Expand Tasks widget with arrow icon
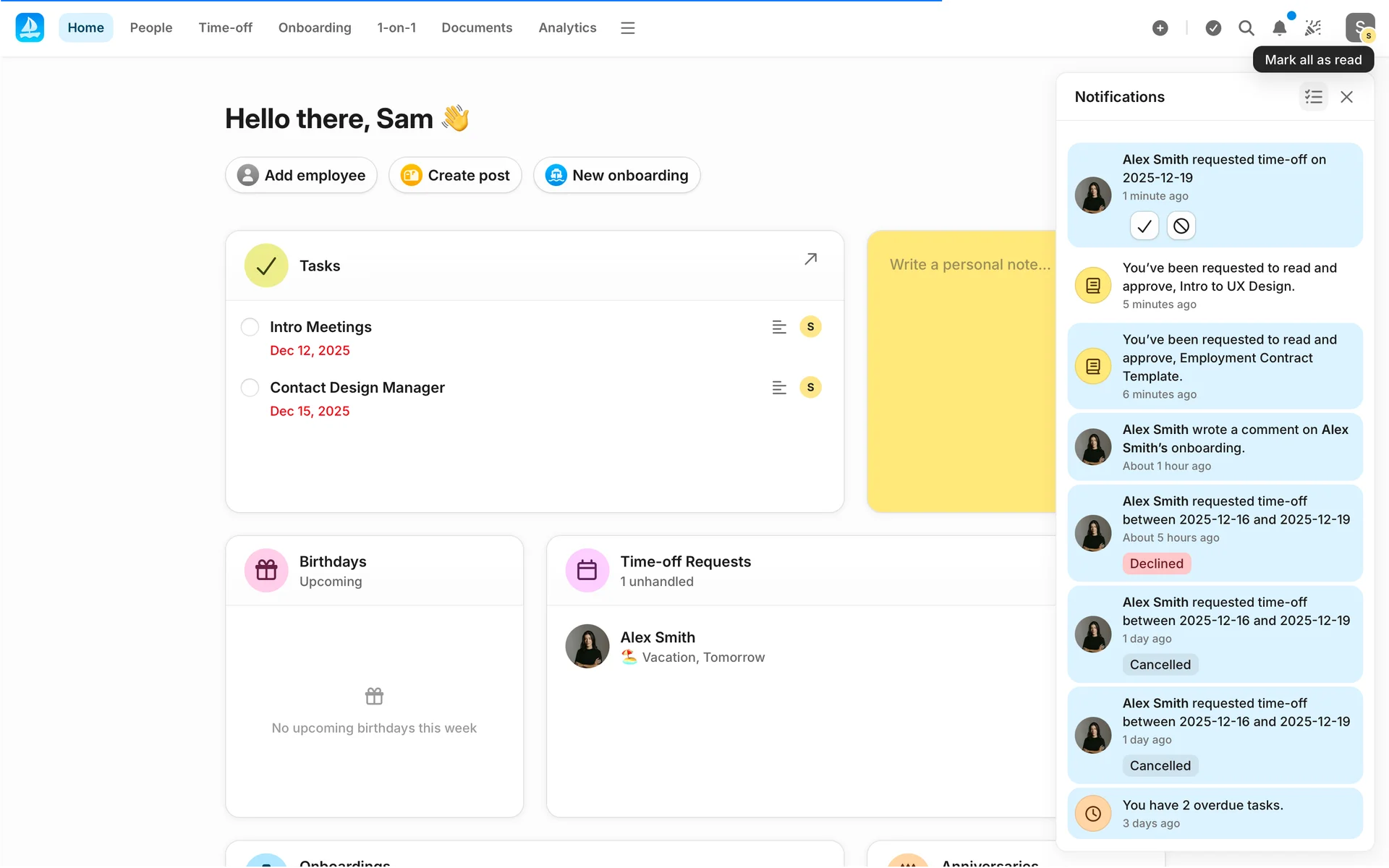Screen dimensions: 1389x868 [810, 259]
